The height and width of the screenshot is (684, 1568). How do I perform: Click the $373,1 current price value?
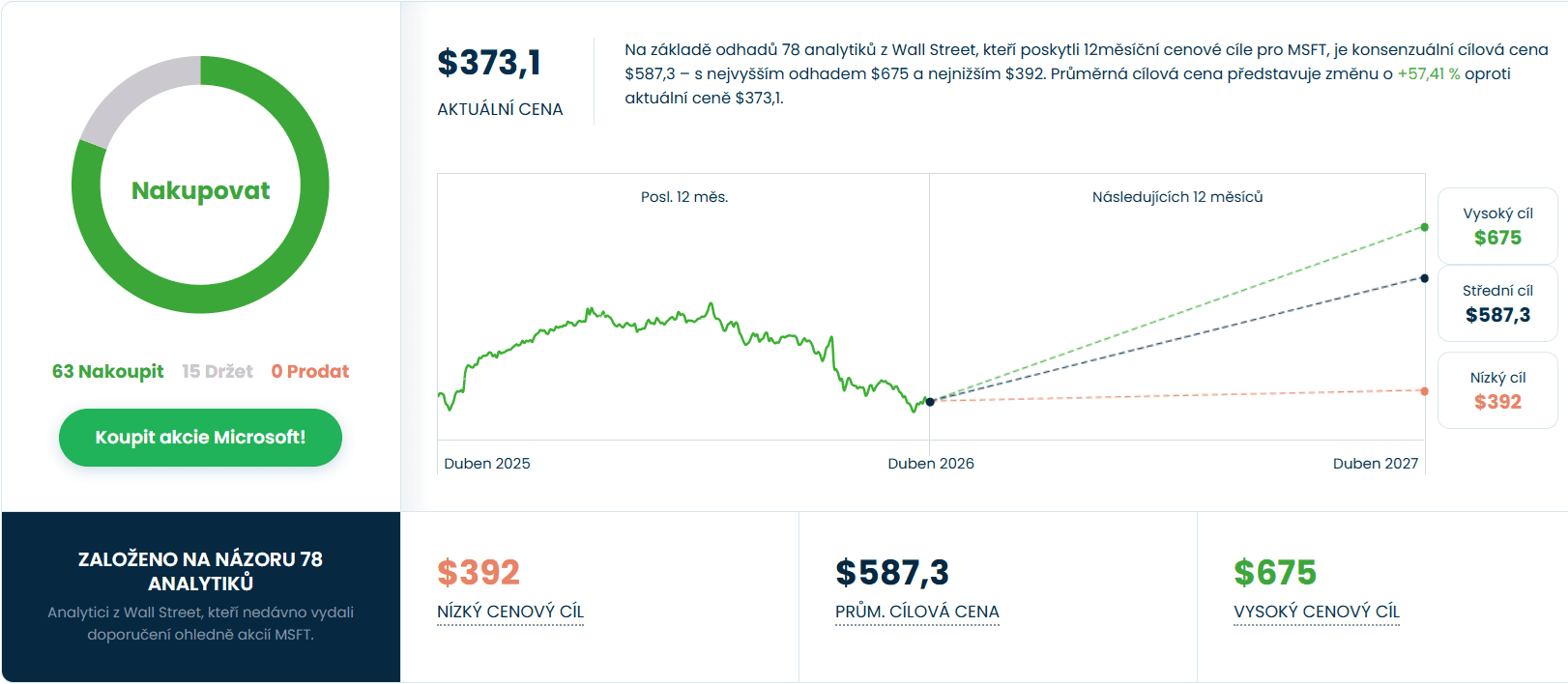(489, 63)
